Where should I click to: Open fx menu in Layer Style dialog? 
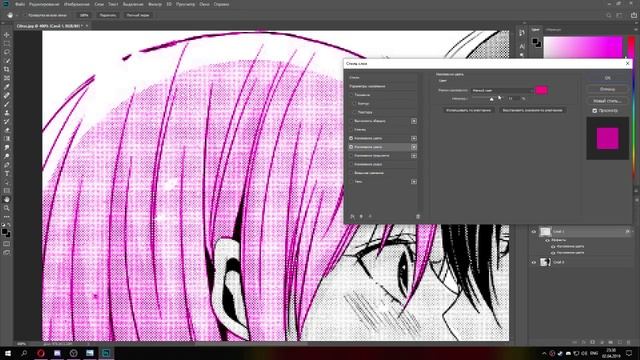click(x=352, y=216)
